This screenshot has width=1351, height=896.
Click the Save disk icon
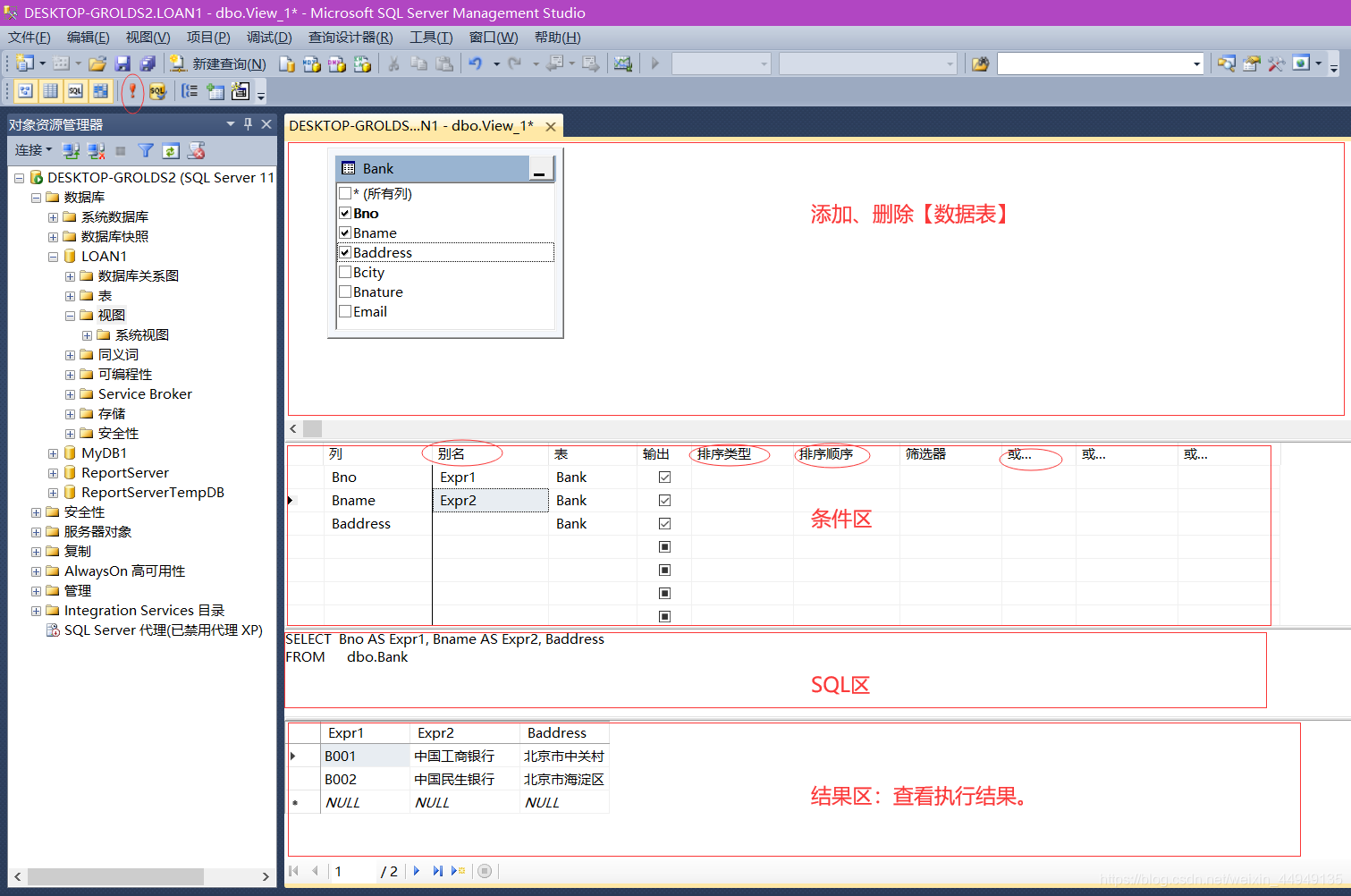[122, 63]
